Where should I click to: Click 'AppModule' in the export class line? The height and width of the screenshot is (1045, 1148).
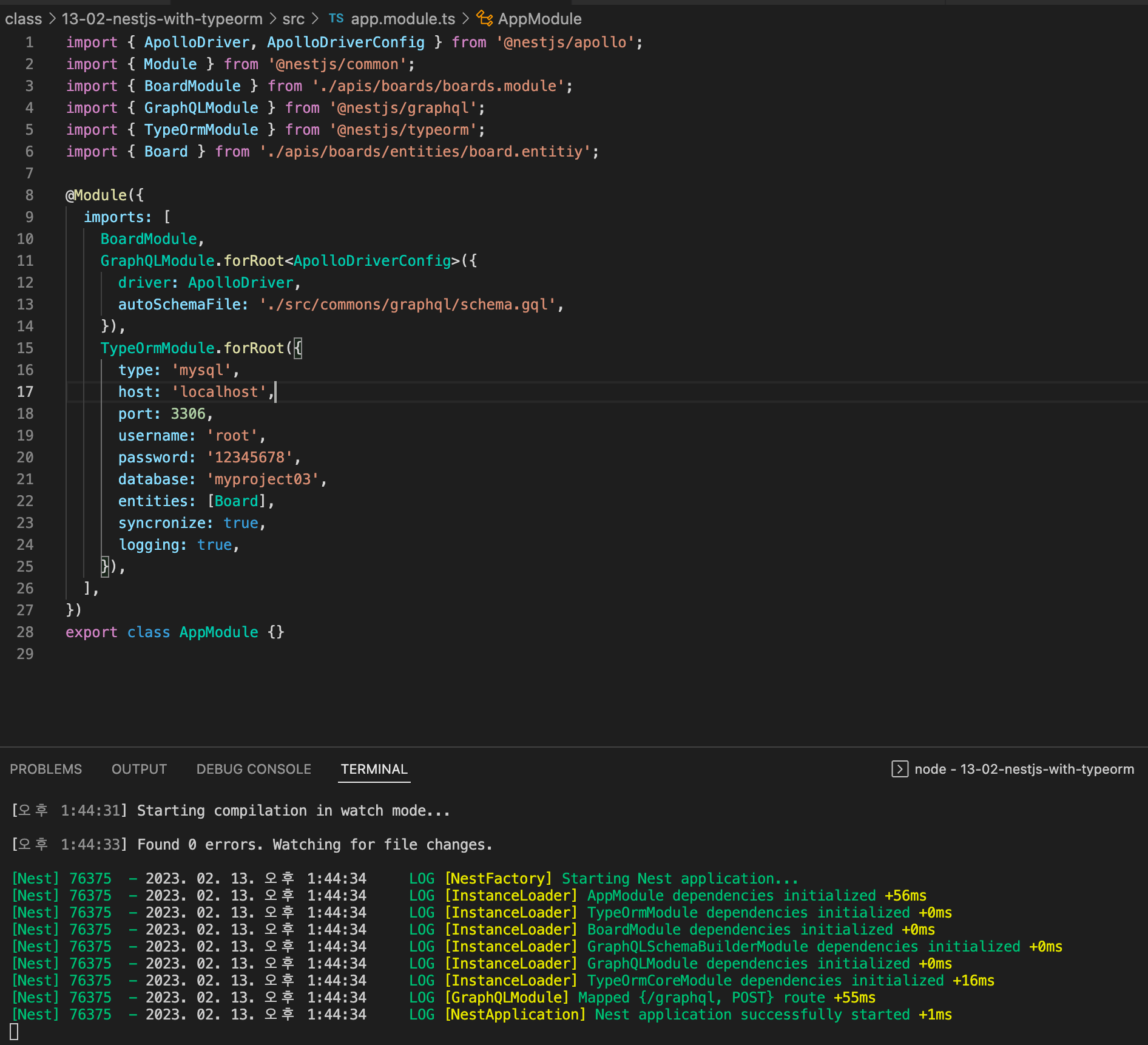coord(219,632)
